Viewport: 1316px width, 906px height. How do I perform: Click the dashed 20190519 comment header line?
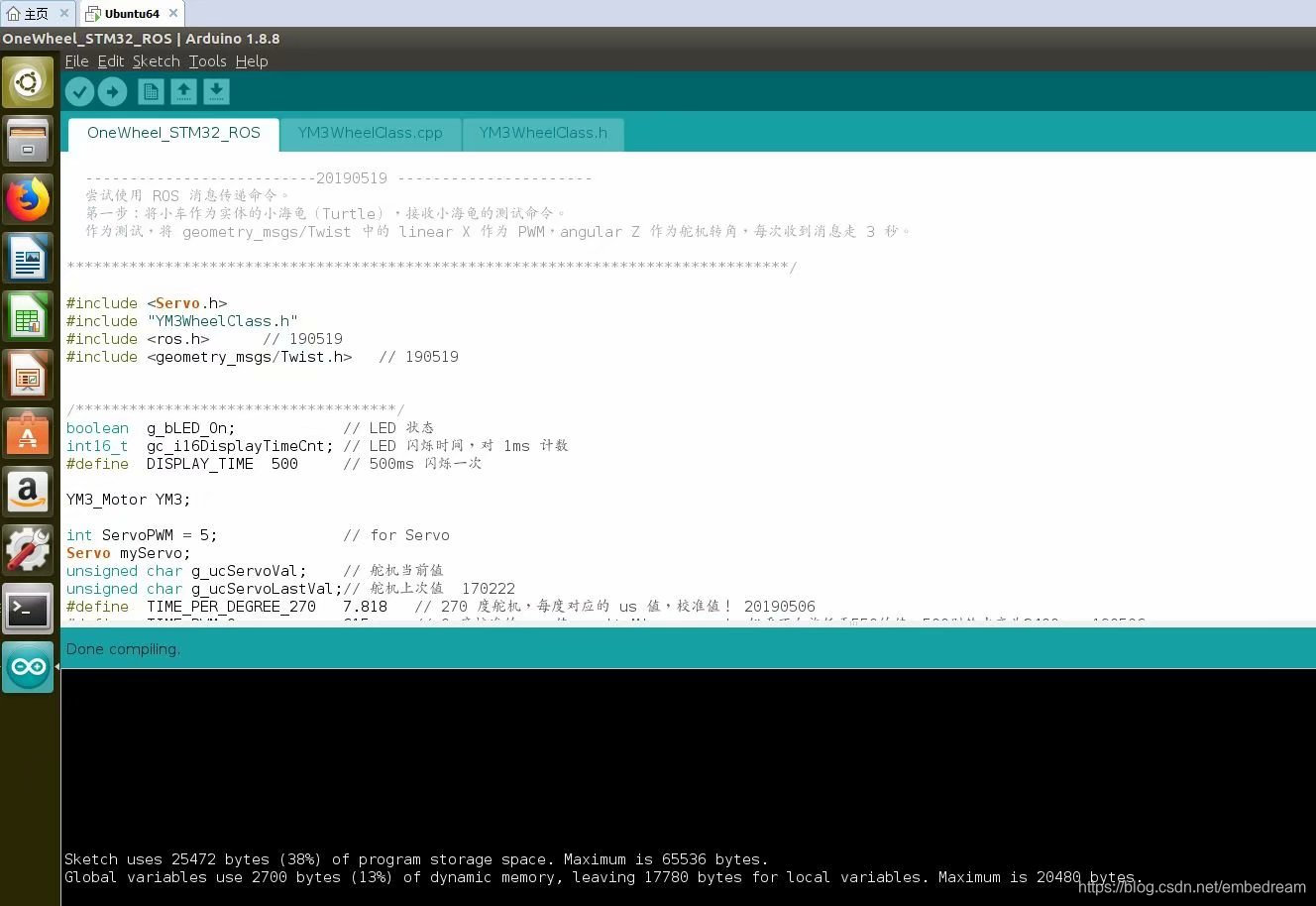click(x=339, y=178)
